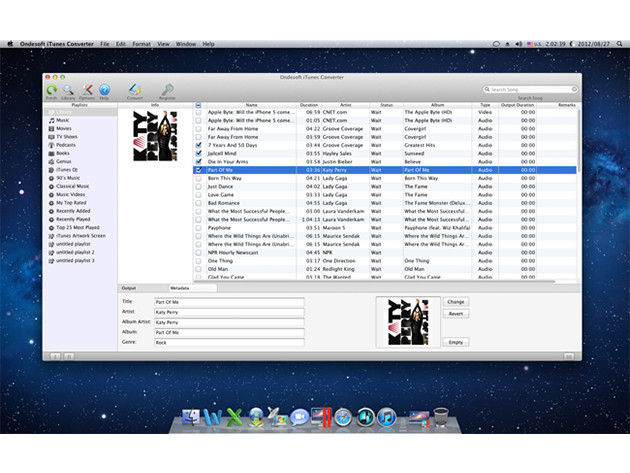630x473 pixels.
Task: Open the Trash in the Dock
Action: point(441,417)
